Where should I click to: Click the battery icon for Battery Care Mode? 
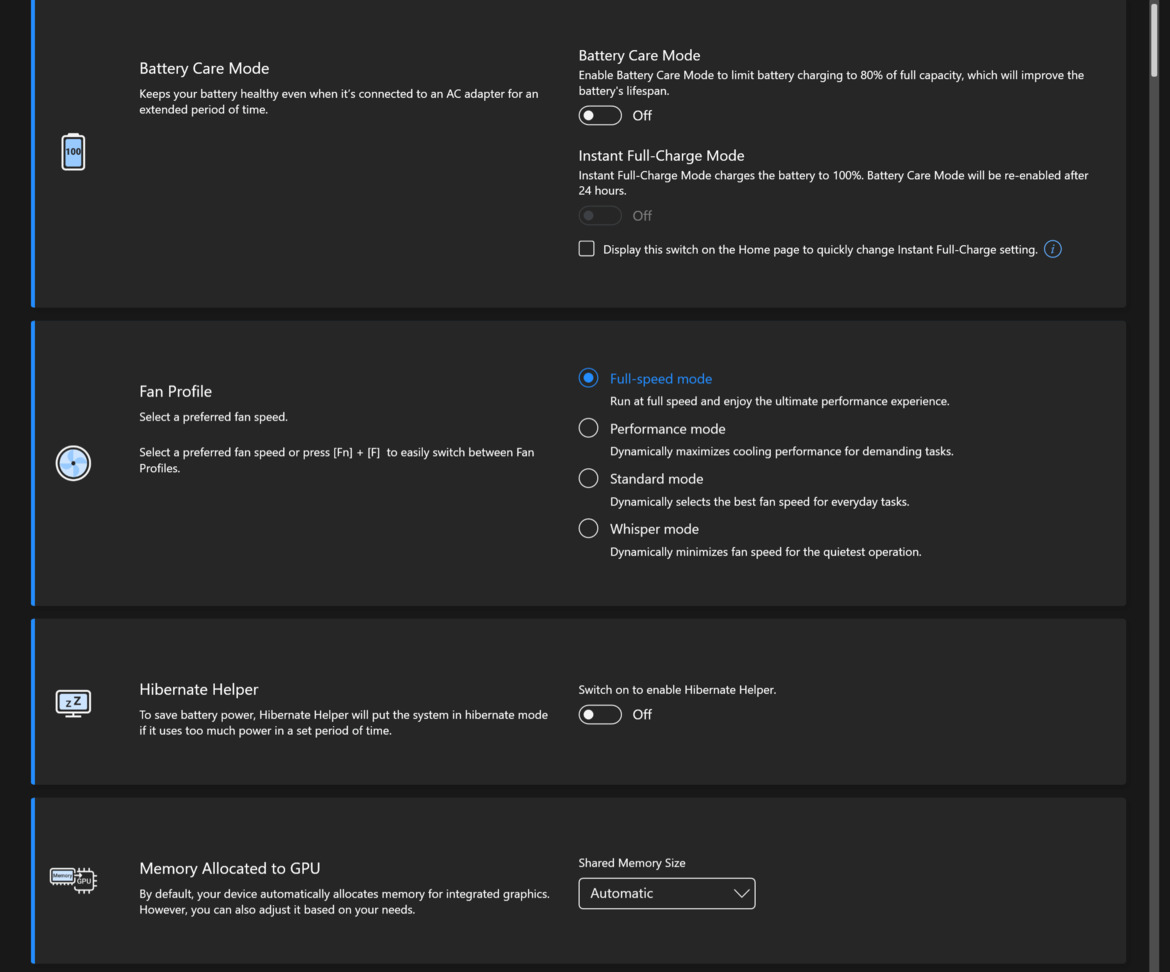point(73,151)
